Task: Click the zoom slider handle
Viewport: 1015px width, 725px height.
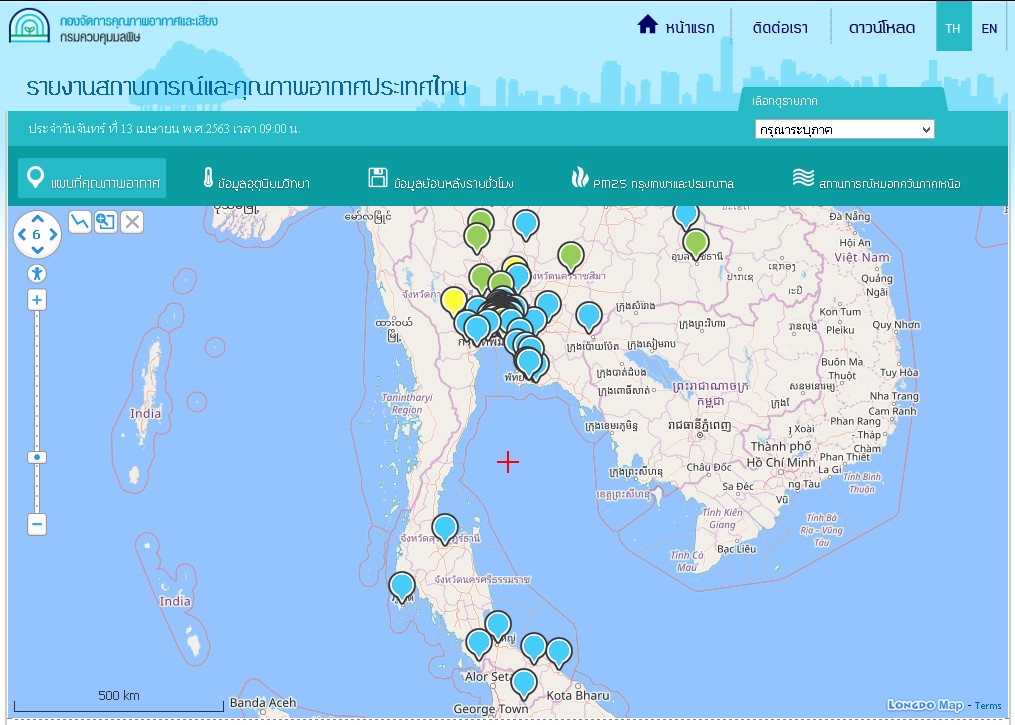Action: 37,457
